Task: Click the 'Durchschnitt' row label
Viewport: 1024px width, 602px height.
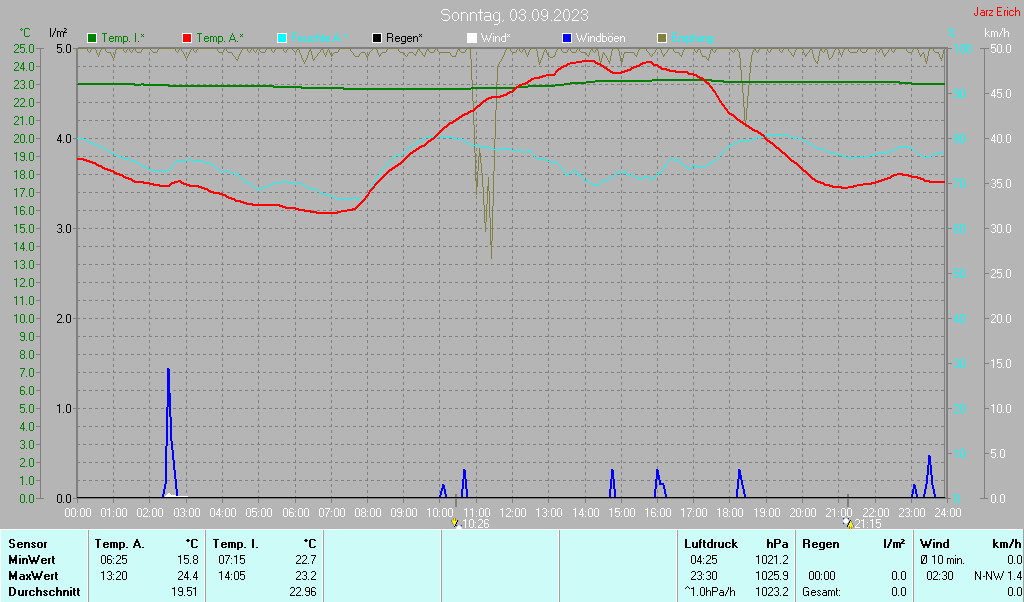Action: pos(44,592)
